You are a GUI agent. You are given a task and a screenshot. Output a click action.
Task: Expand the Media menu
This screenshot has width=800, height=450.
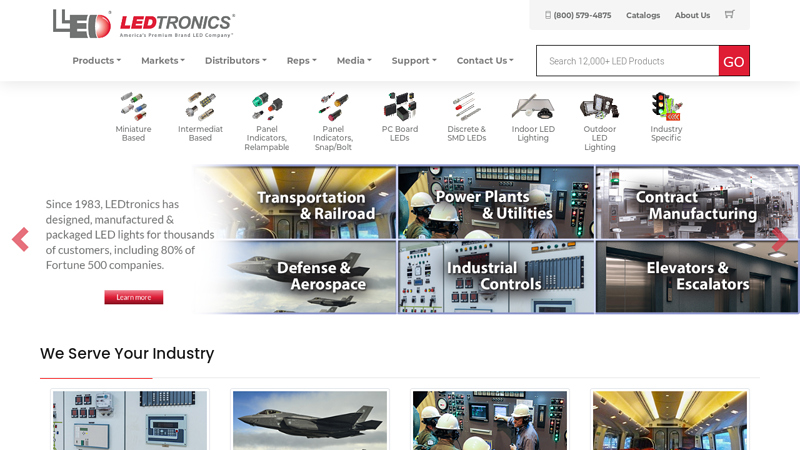(354, 61)
